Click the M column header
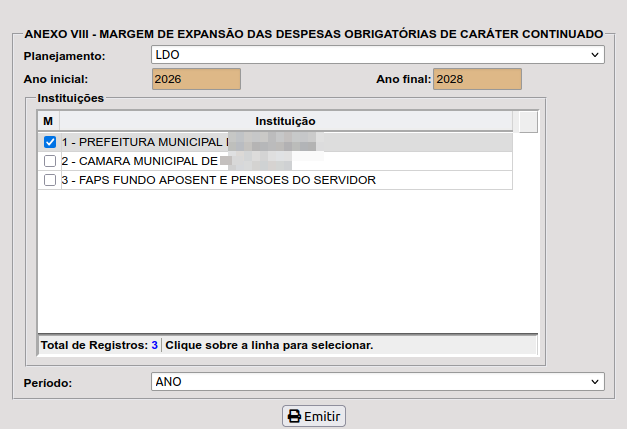The height and width of the screenshot is (429, 627). click(48, 121)
